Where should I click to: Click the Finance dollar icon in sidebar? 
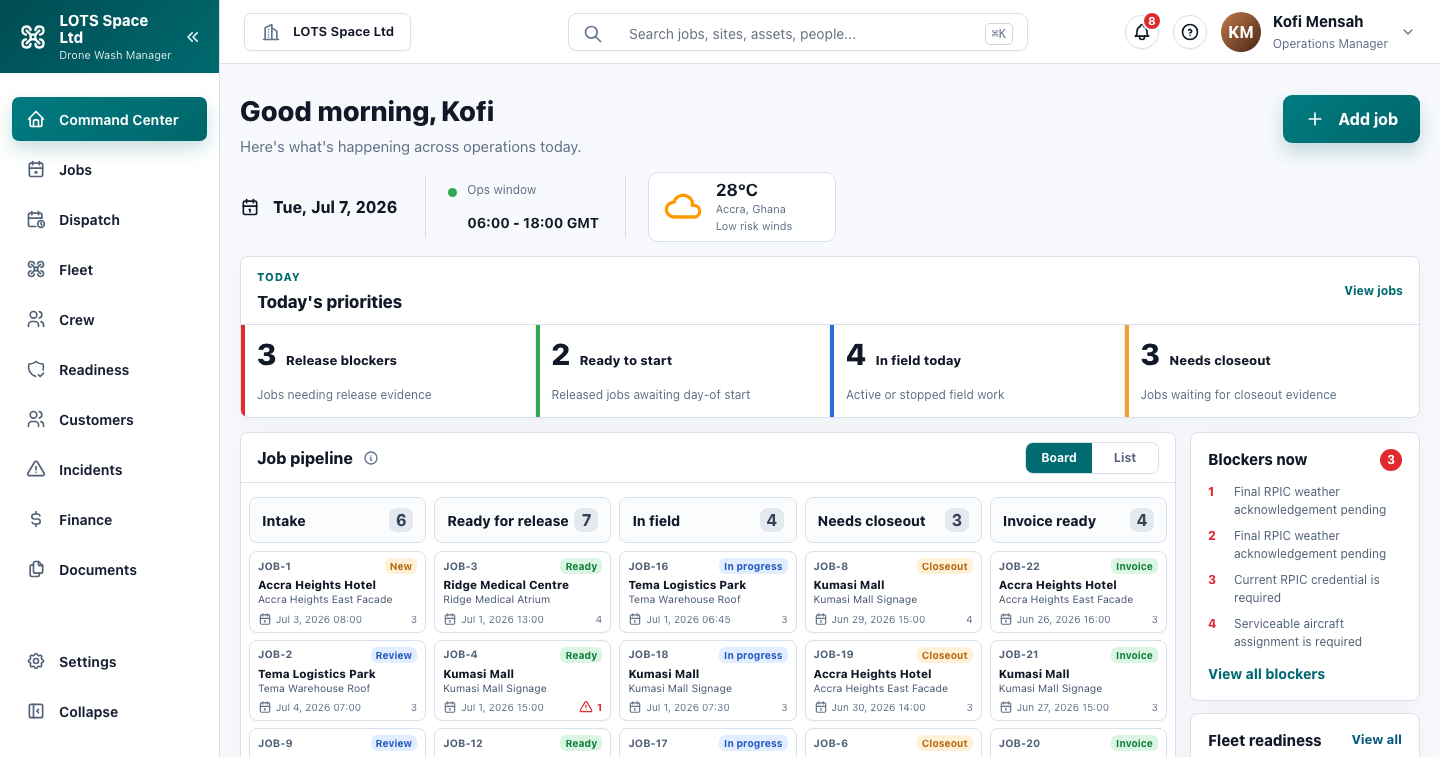pos(36,520)
